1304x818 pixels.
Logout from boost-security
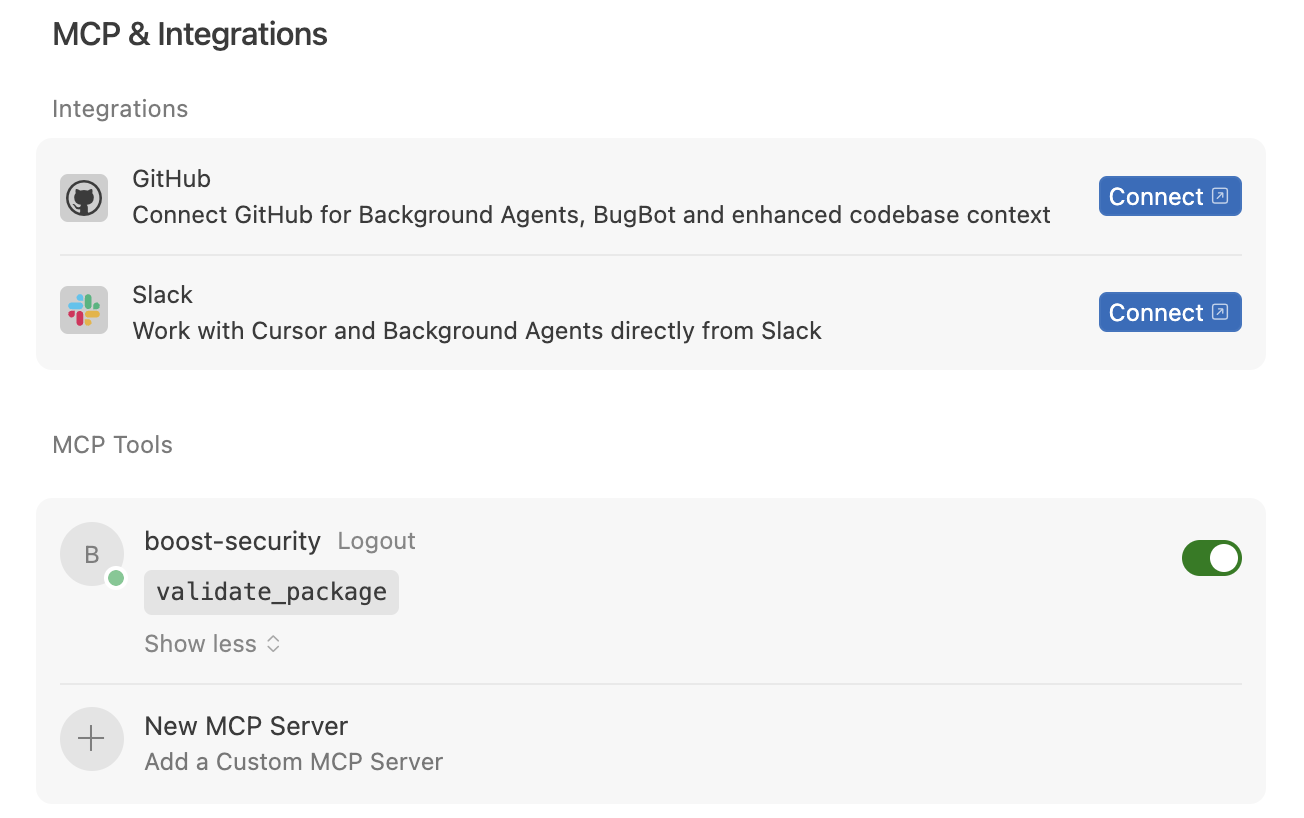[376, 540]
